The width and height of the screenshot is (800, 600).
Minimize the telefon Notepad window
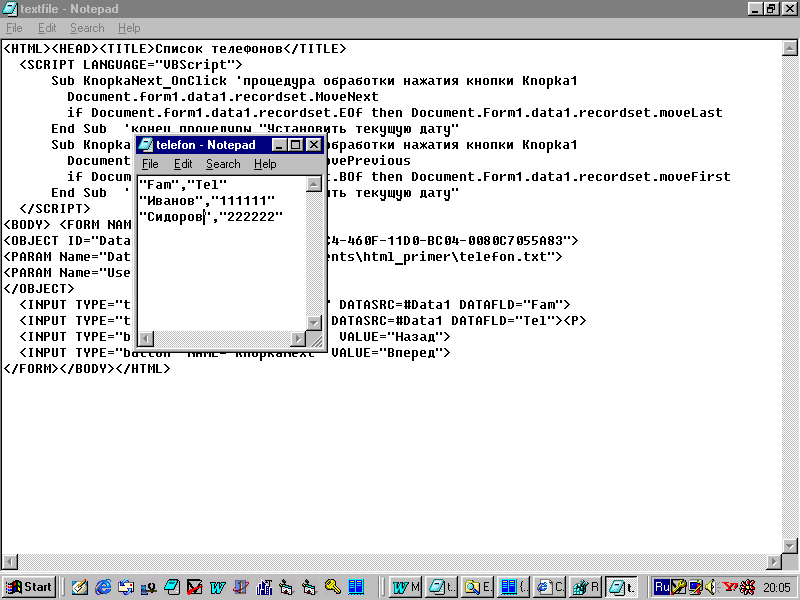[279, 145]
